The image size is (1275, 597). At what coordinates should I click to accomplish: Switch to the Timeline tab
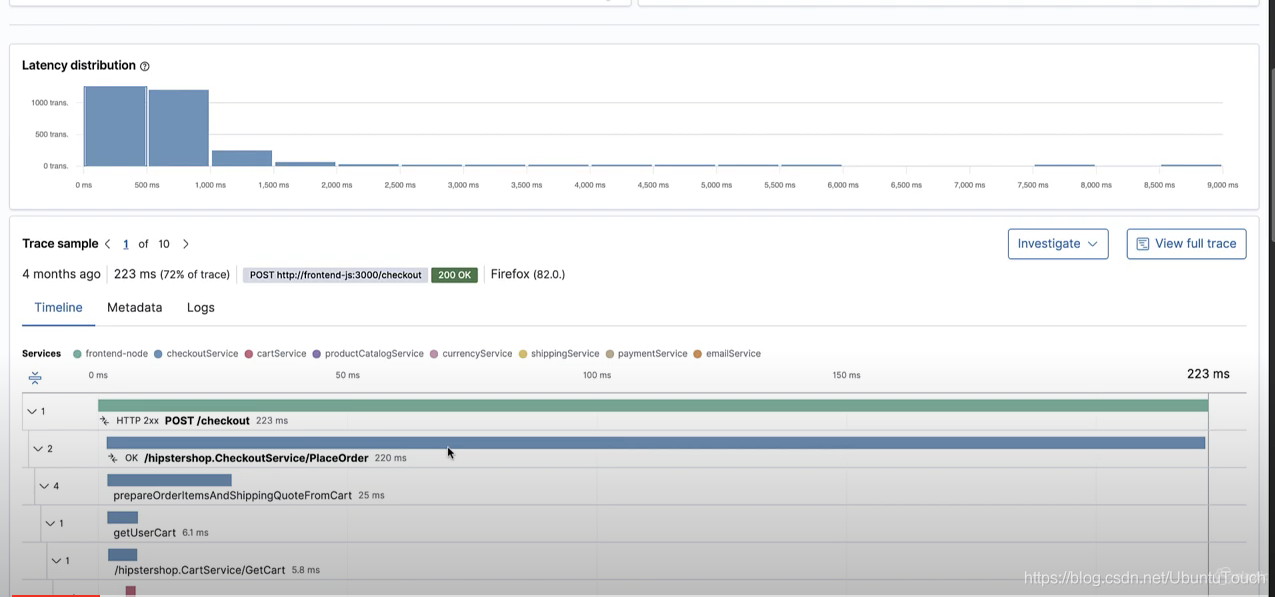tap(58, 308)
